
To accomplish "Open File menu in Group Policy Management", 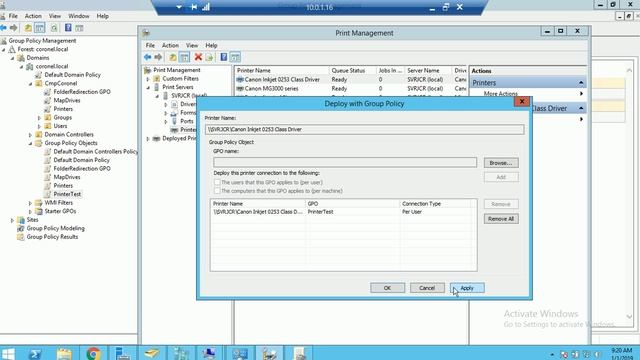I will [x=13, y=16].
